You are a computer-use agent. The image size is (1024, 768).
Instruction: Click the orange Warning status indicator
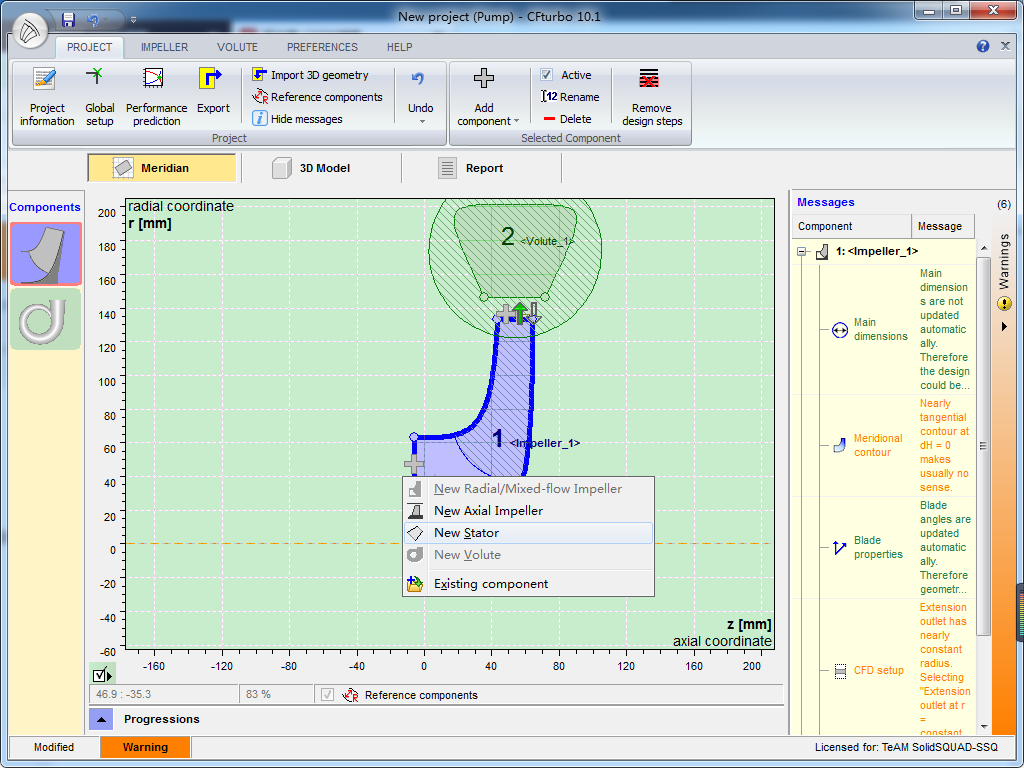click(x=145, y=747)
